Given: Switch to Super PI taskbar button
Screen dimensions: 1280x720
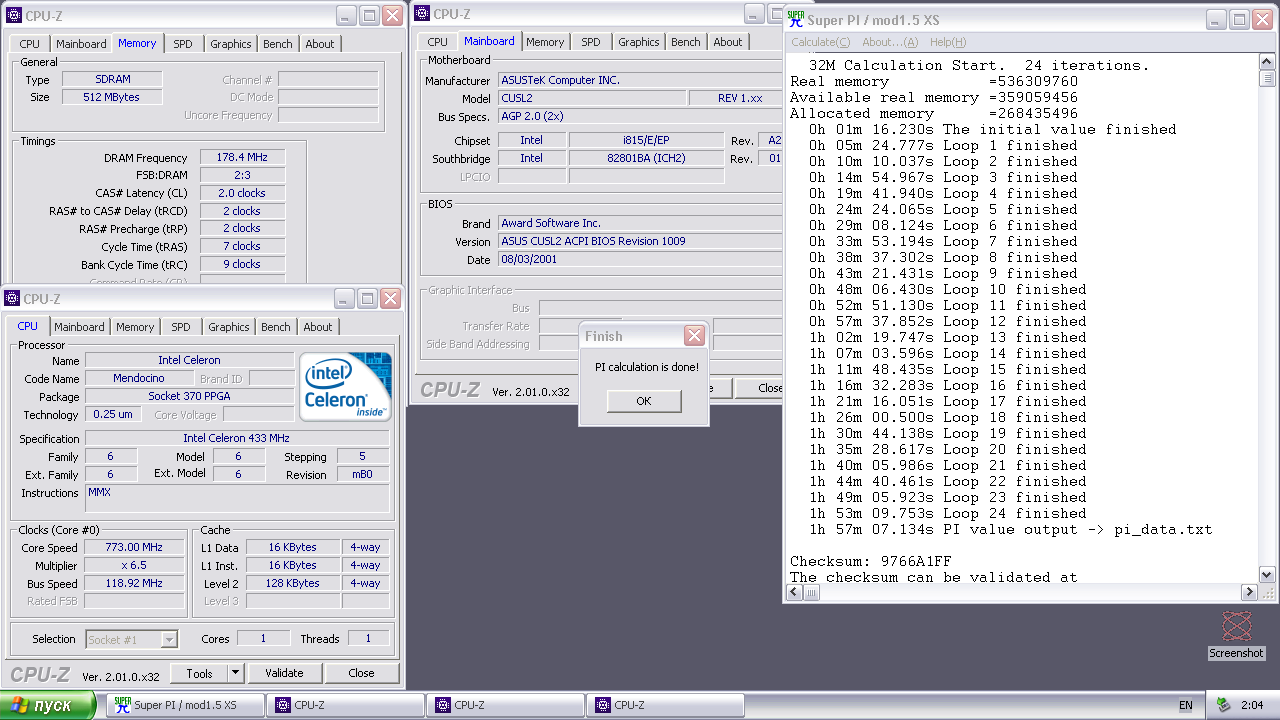Looking at the screenshot, I should [x=185, y=705].
